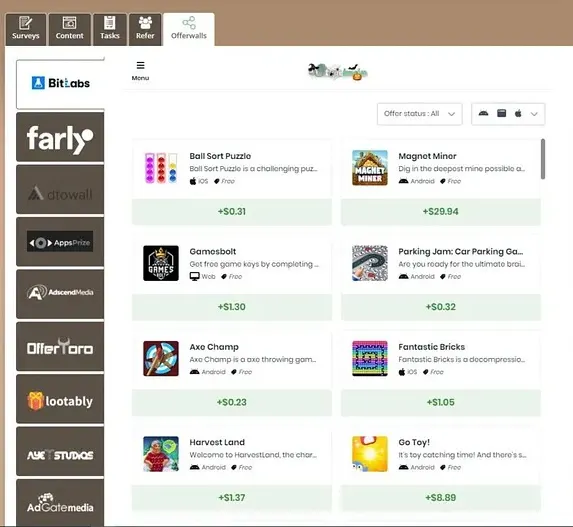The image size is (573, 527).
Task: Expand the Offer status: All dropdown
Action: (420, 114)
